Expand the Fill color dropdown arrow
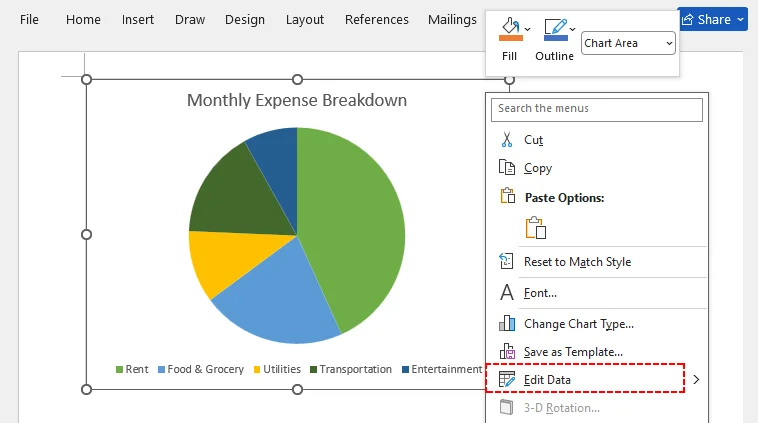Viewport: 758px width, 423px height. point(527,29)
